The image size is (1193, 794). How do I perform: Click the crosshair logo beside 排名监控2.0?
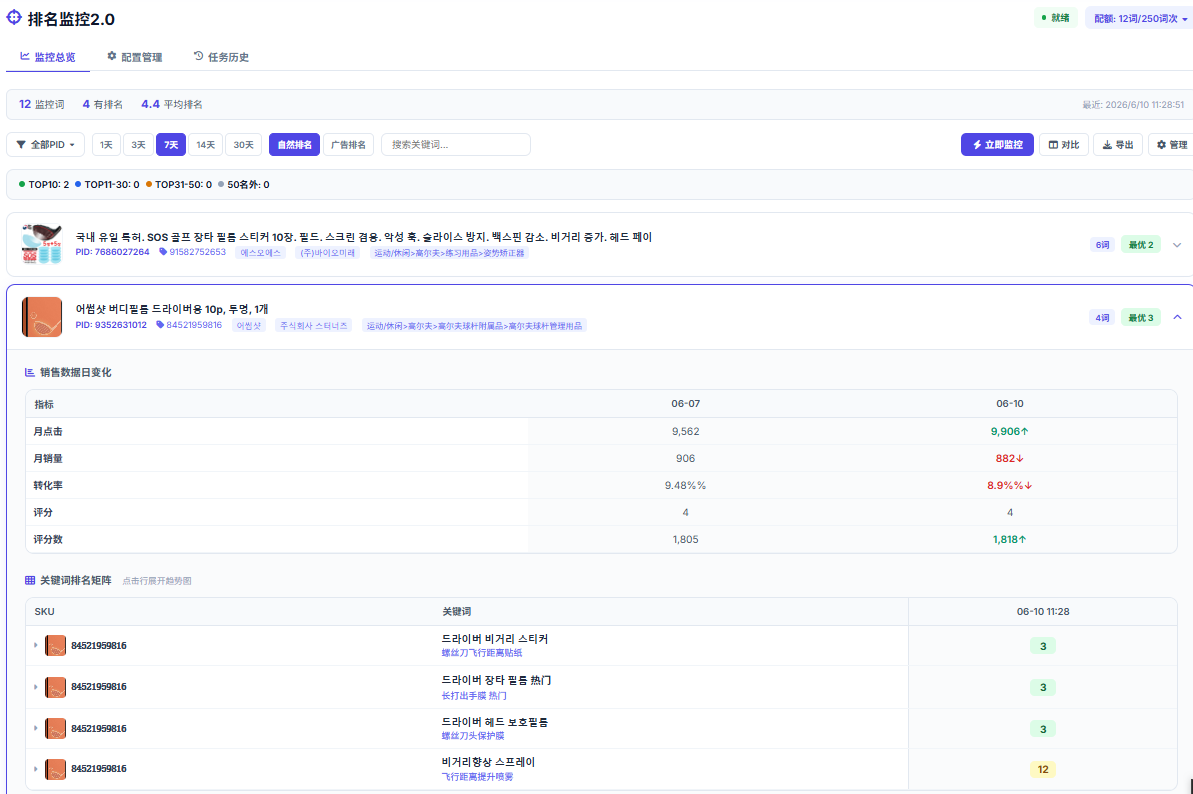(14, 17)
